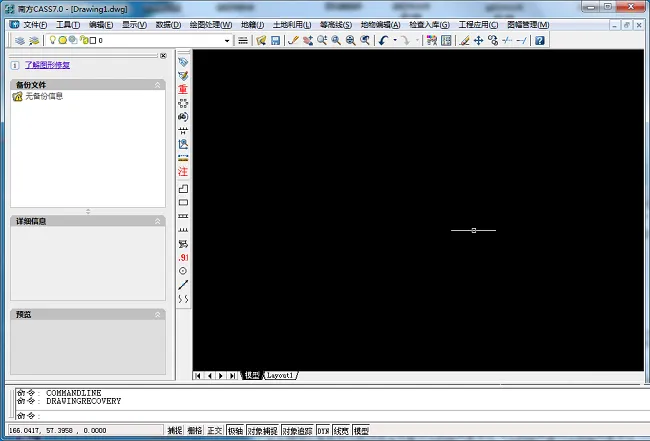Open the 文件(F) menu
The image size is (650, 441).
tap(35, 25)
